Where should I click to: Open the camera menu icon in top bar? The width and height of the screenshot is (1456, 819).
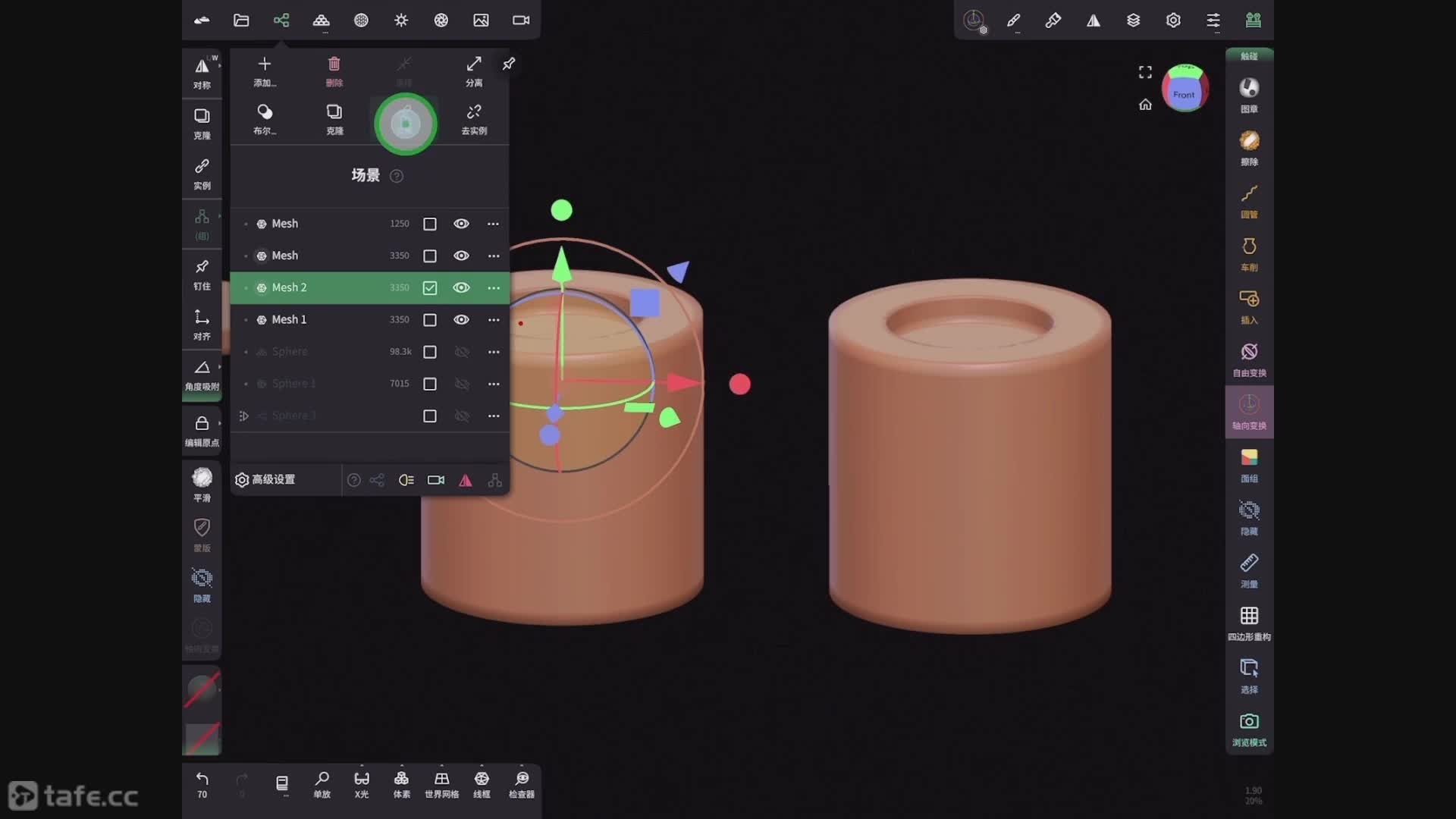(x=521, y=20)
